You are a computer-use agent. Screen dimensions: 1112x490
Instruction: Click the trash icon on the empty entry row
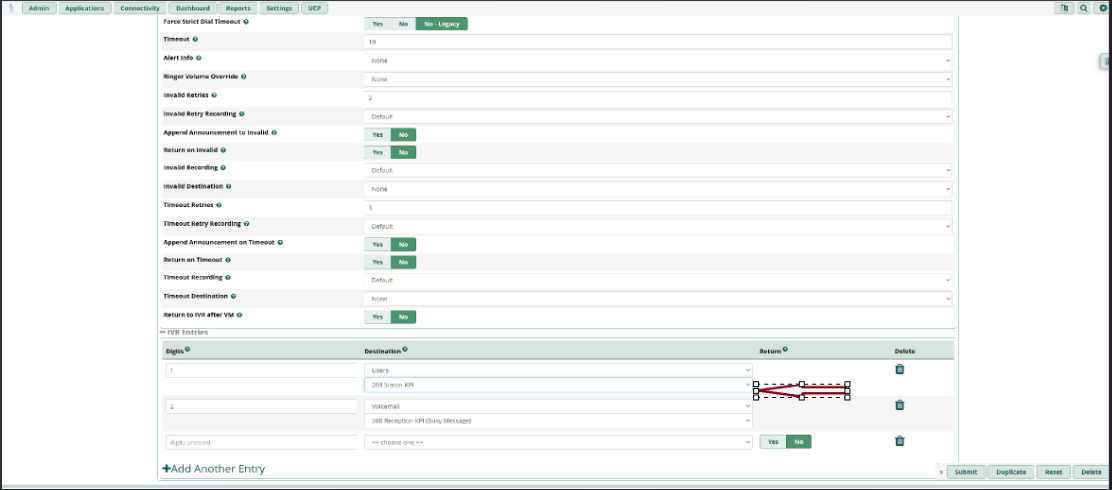click(899, 441)
